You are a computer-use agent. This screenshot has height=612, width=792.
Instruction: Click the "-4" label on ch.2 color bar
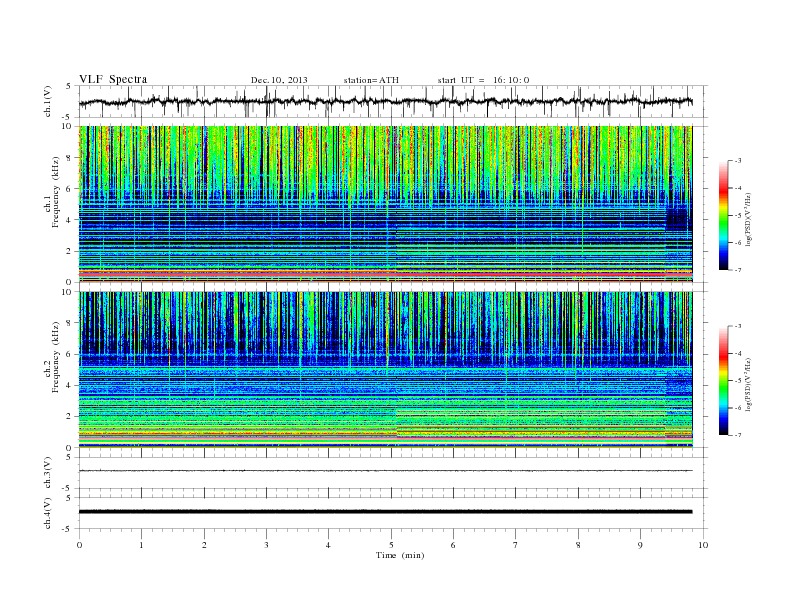coord(738,353)
